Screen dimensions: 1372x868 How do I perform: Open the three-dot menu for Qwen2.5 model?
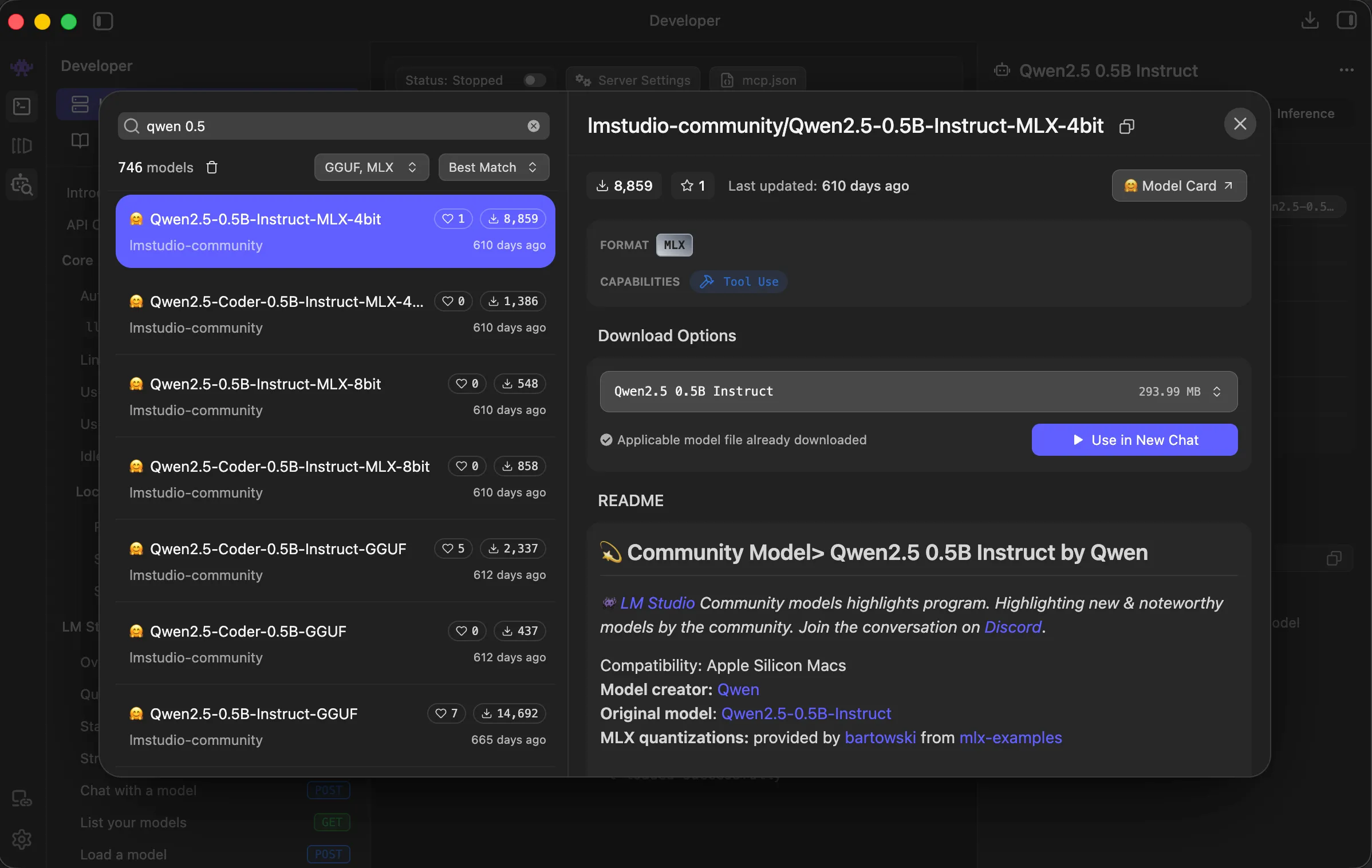1346,70
